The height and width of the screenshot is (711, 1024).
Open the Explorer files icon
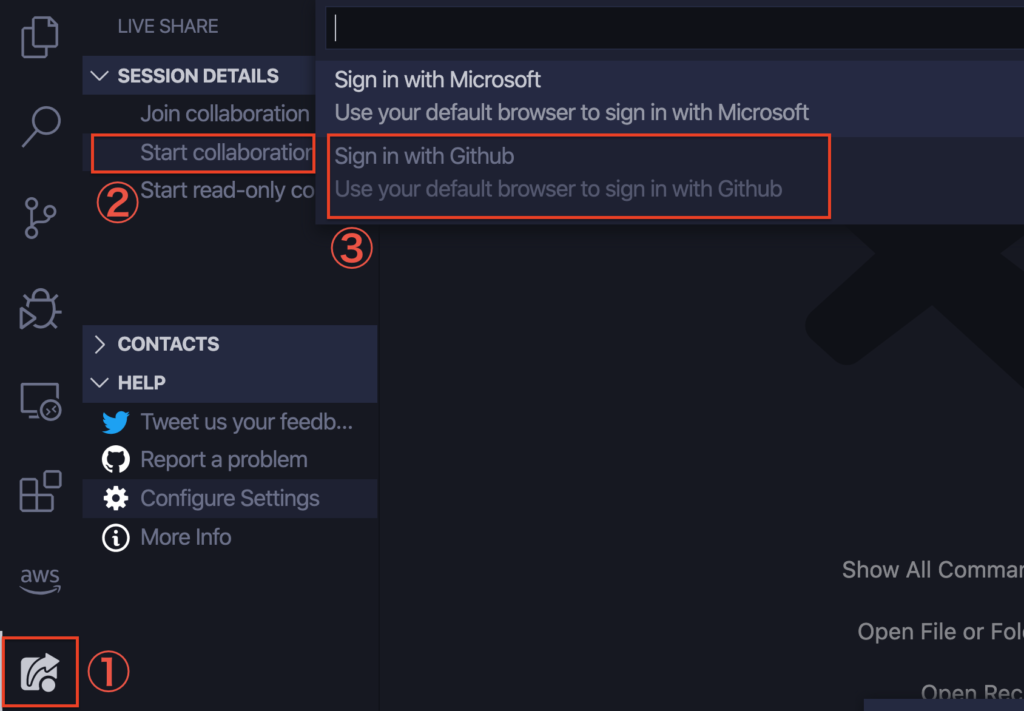coord(41,36)
